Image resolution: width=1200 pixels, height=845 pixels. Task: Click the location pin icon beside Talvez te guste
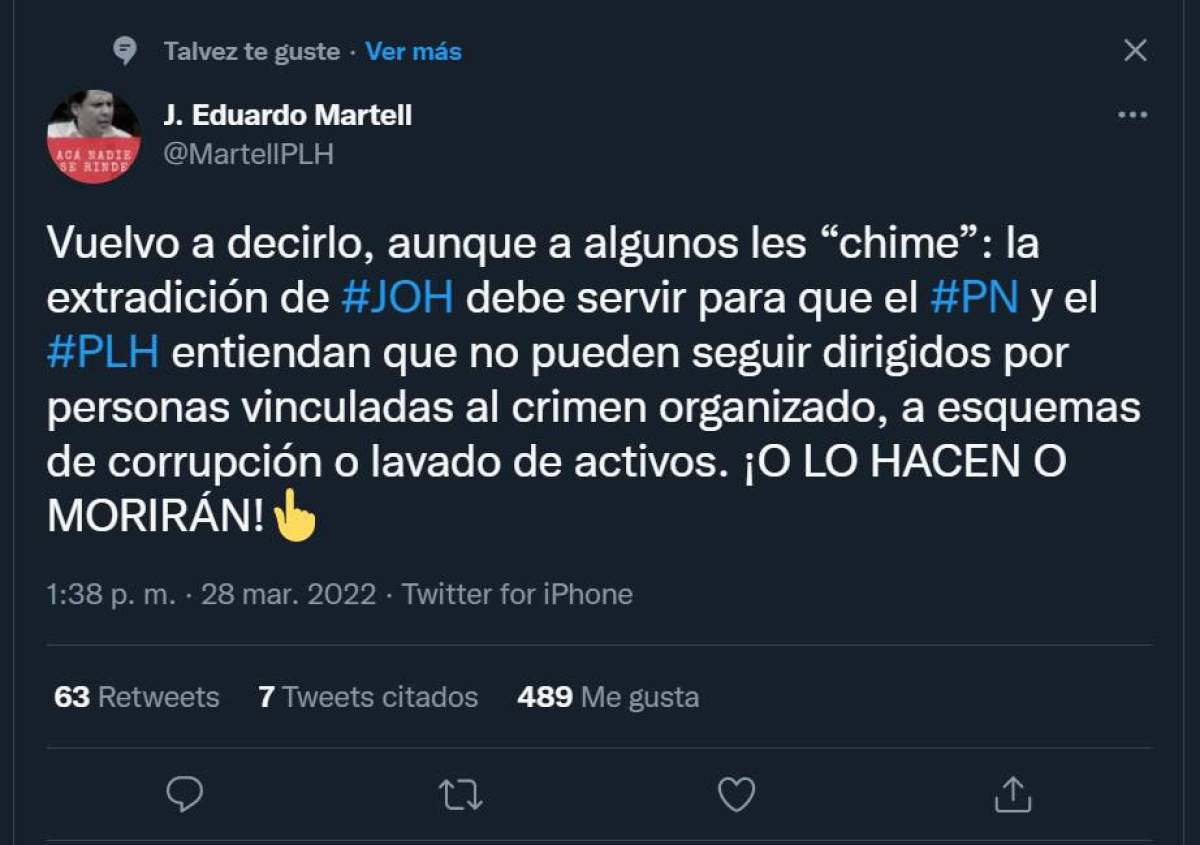coord(123,48)
